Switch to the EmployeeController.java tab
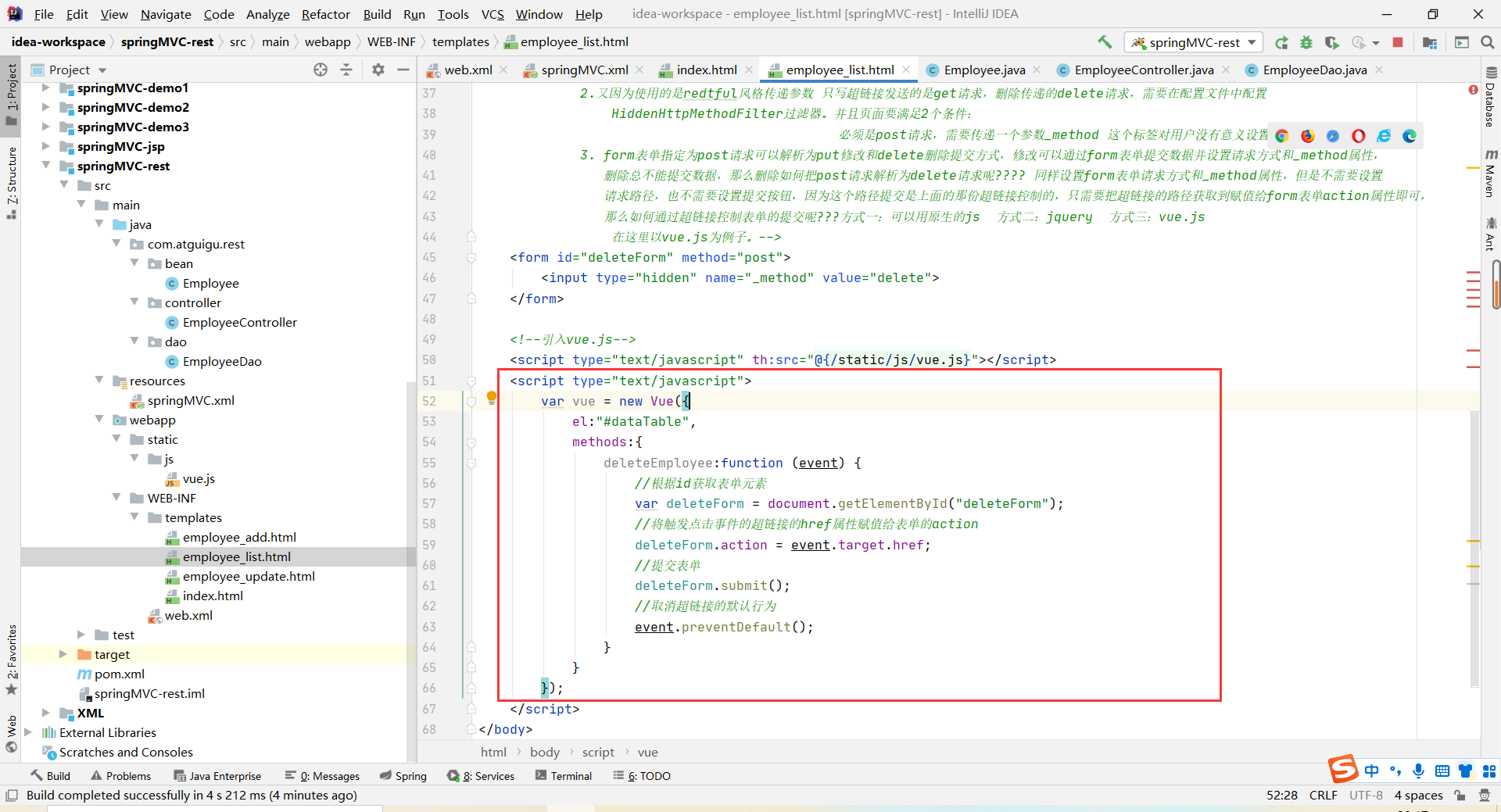The image size is (1501, 812). [x=1144, y=70]
